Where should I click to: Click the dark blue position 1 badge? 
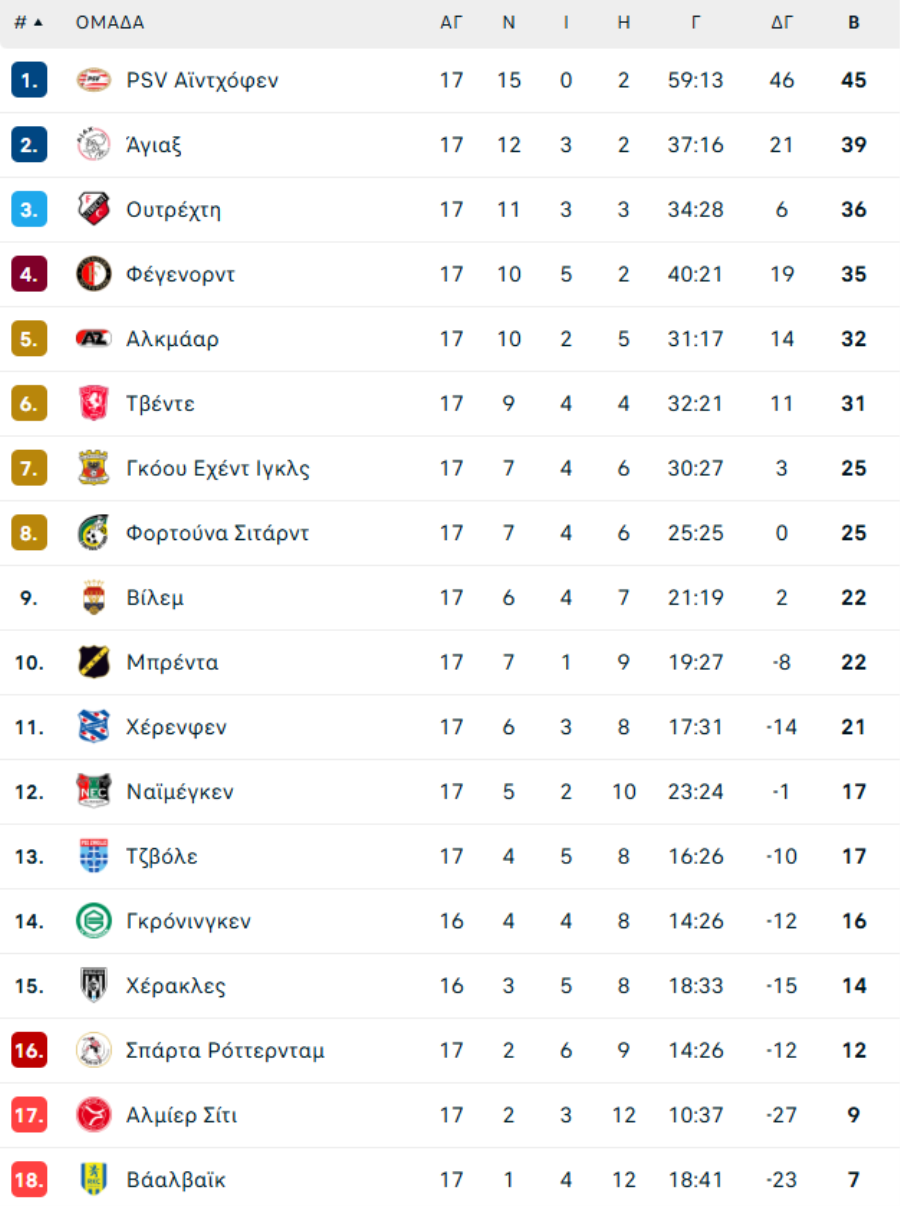pos(29,80)
